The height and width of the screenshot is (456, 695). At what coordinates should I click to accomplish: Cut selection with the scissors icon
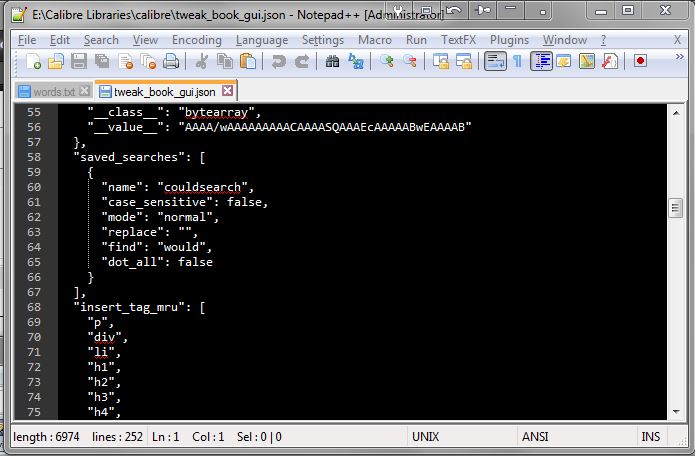[x=202, y=61]
